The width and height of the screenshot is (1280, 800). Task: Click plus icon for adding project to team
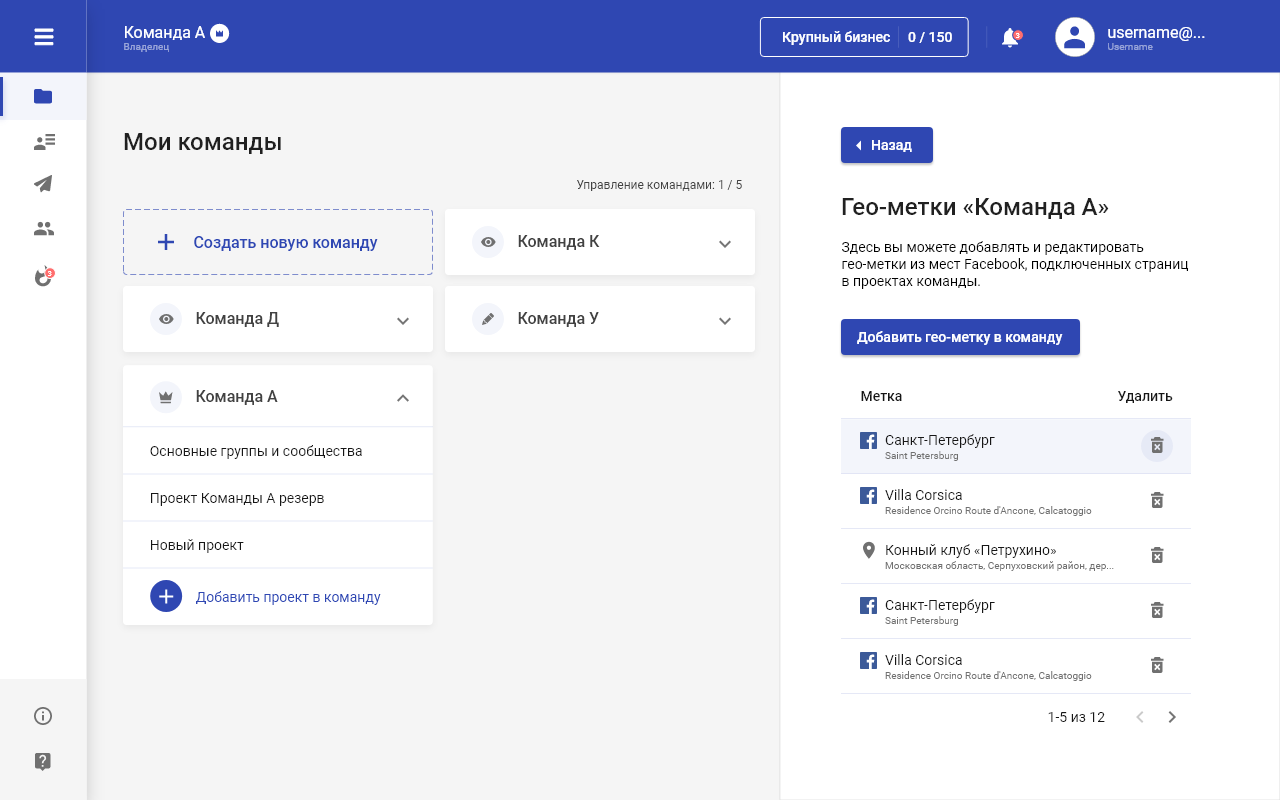pyautogui.click(x=166, y=596)
